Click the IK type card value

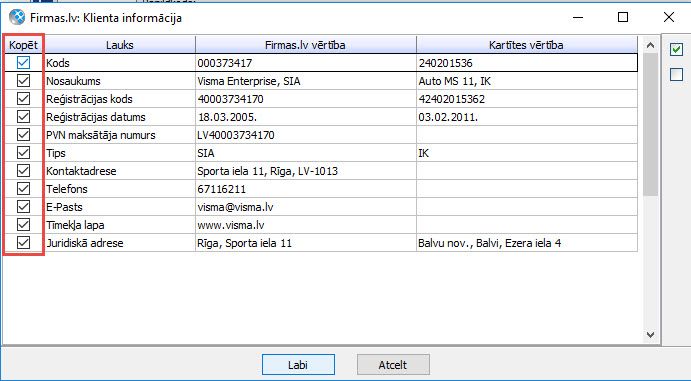[424, 153]
